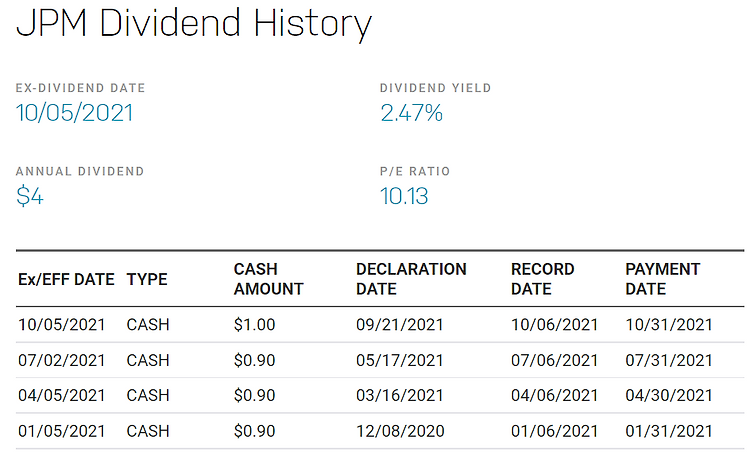Click the 10.13 P/E ratio value

point(404,196)
